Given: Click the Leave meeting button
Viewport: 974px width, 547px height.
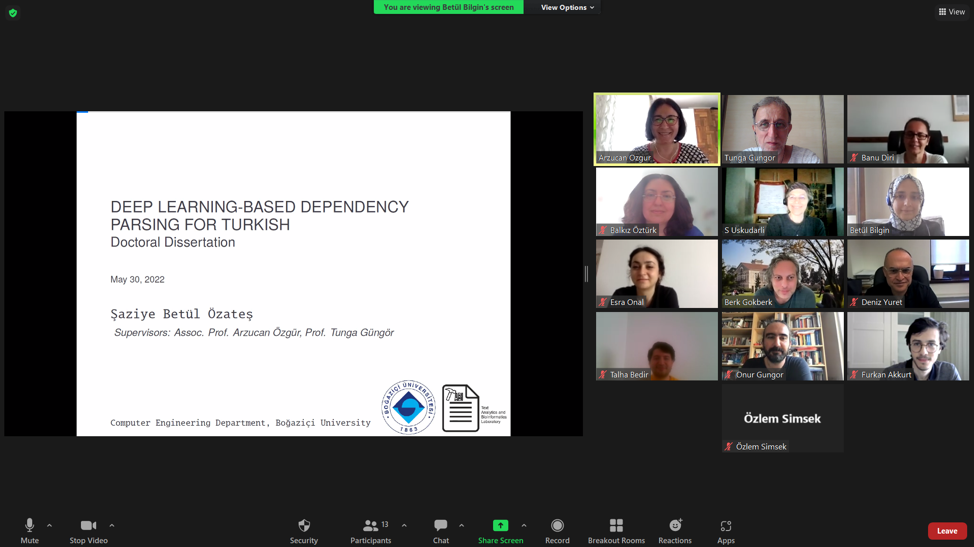Looking at the screenshot, I should (x=946, y=531).
